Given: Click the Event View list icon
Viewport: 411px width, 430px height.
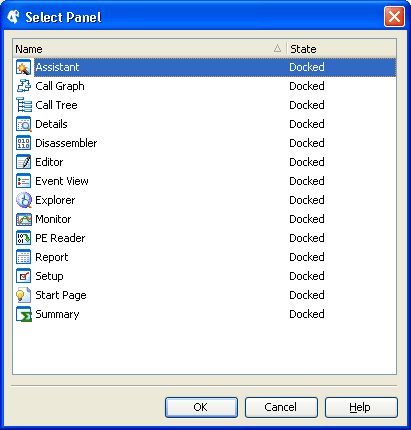Looking at the screenshot, I should tap(24, 181).
